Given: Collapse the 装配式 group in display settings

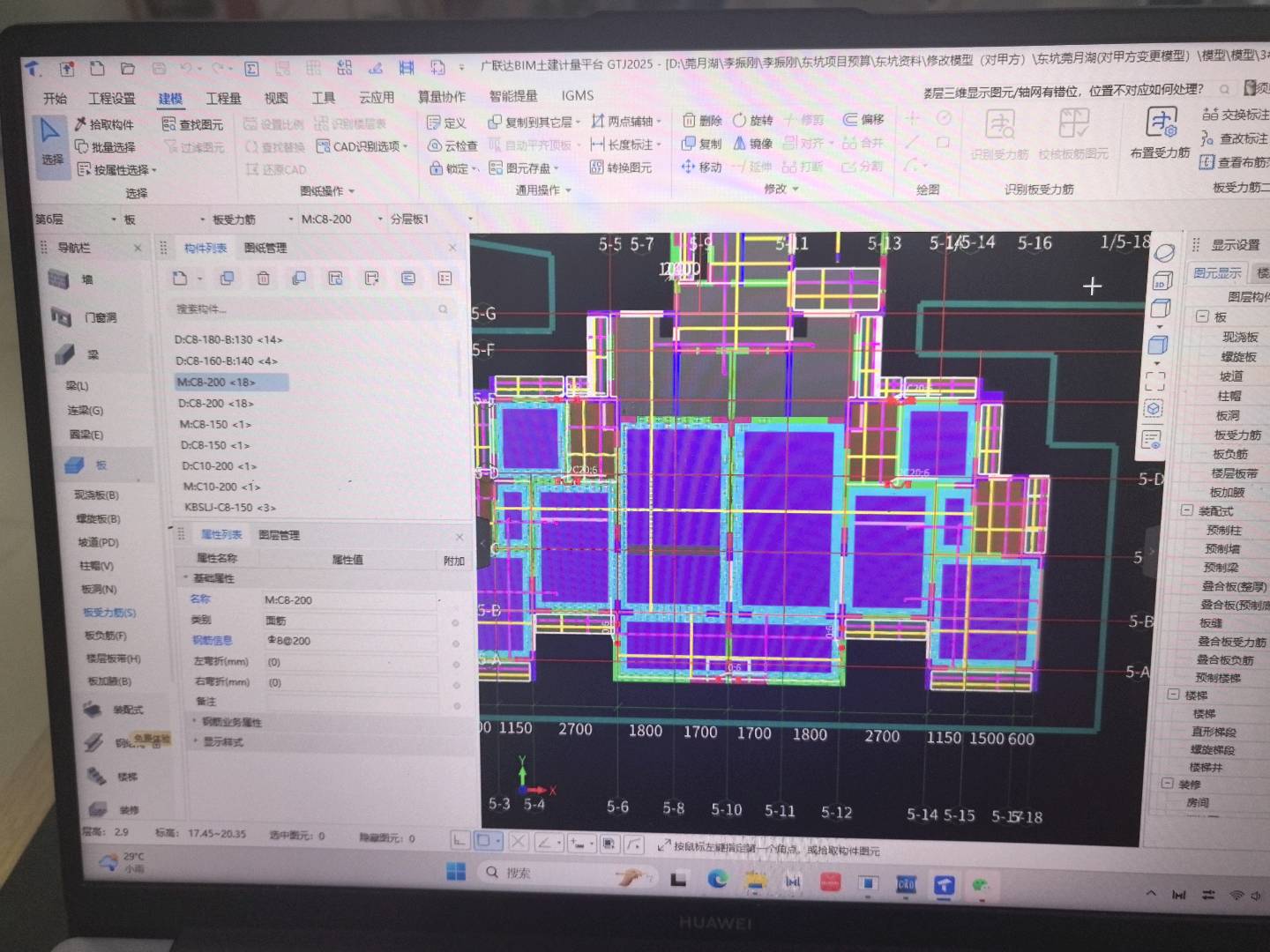Looking at the screenshot, I should pyautogui.click(x=1188, y=510).
